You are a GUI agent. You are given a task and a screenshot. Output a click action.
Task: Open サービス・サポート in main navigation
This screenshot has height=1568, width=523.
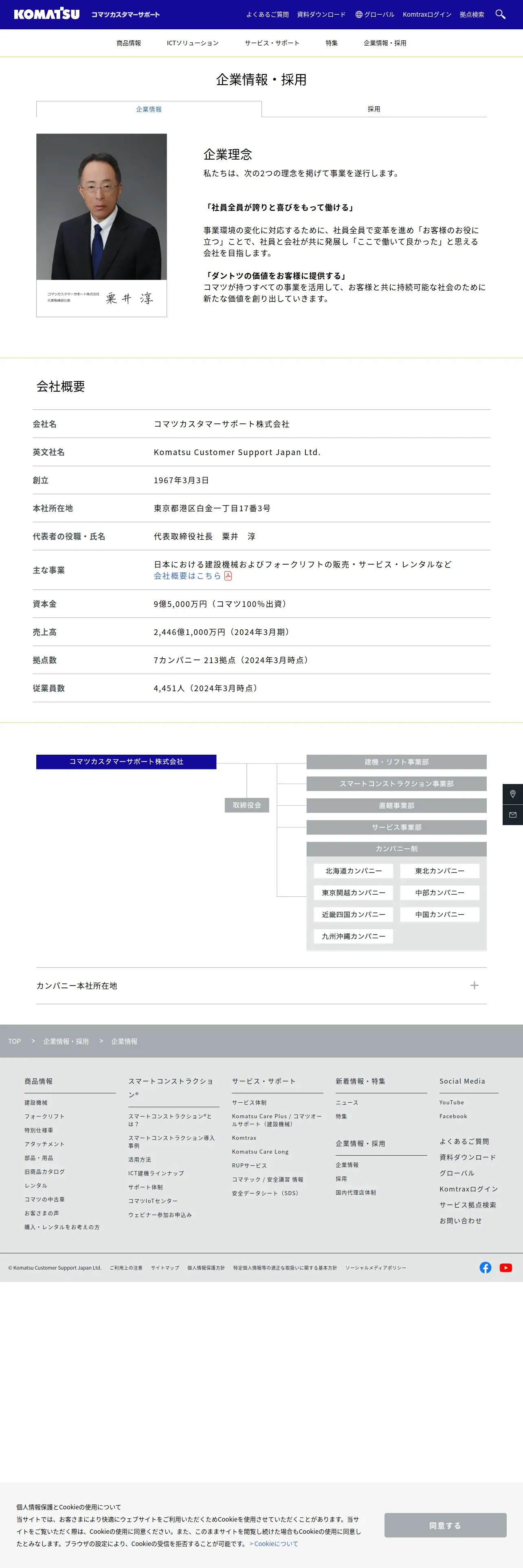pos(272,43)
